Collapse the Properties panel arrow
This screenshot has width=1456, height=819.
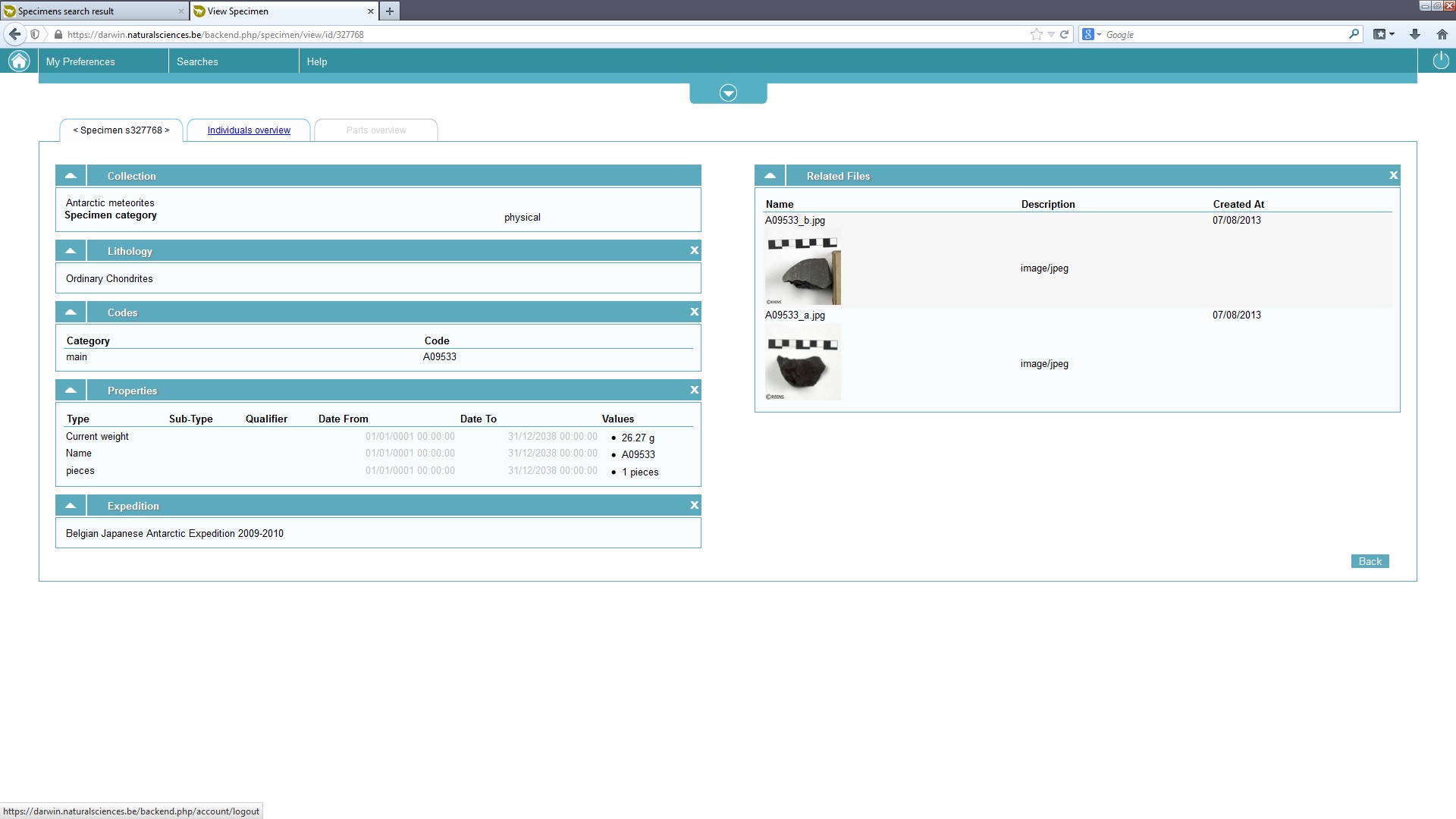coord(71,390)
